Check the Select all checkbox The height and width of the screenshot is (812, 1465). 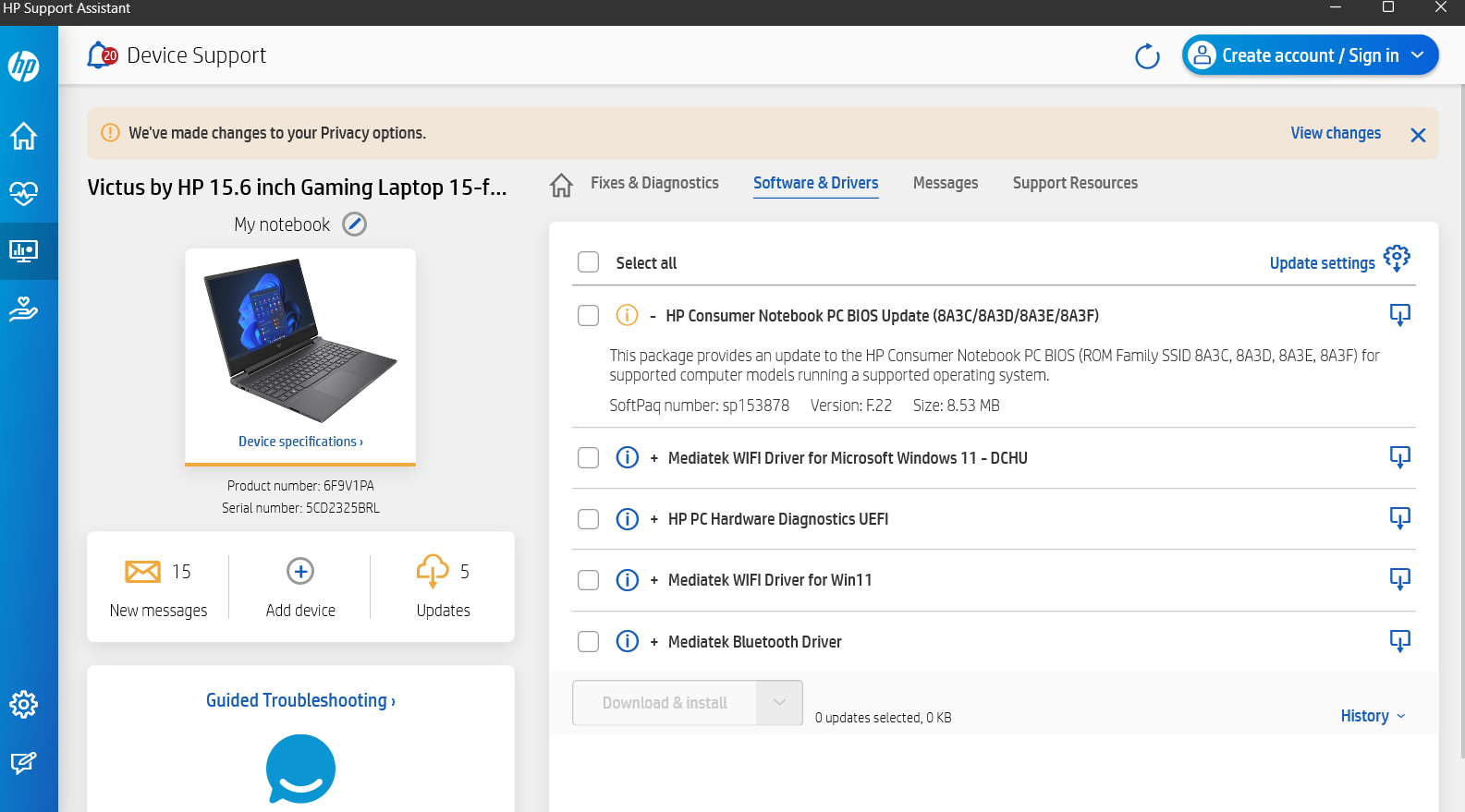point(589,262)
